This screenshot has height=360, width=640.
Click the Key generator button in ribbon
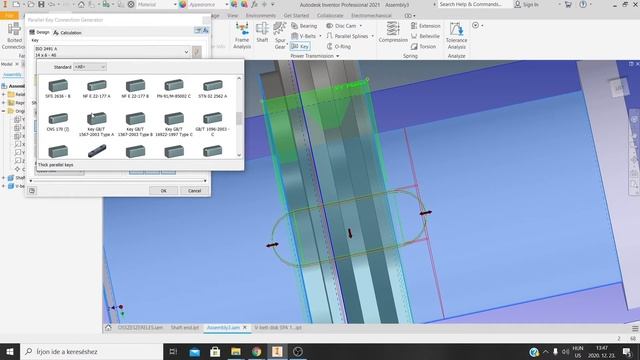(x=300, y=47)
